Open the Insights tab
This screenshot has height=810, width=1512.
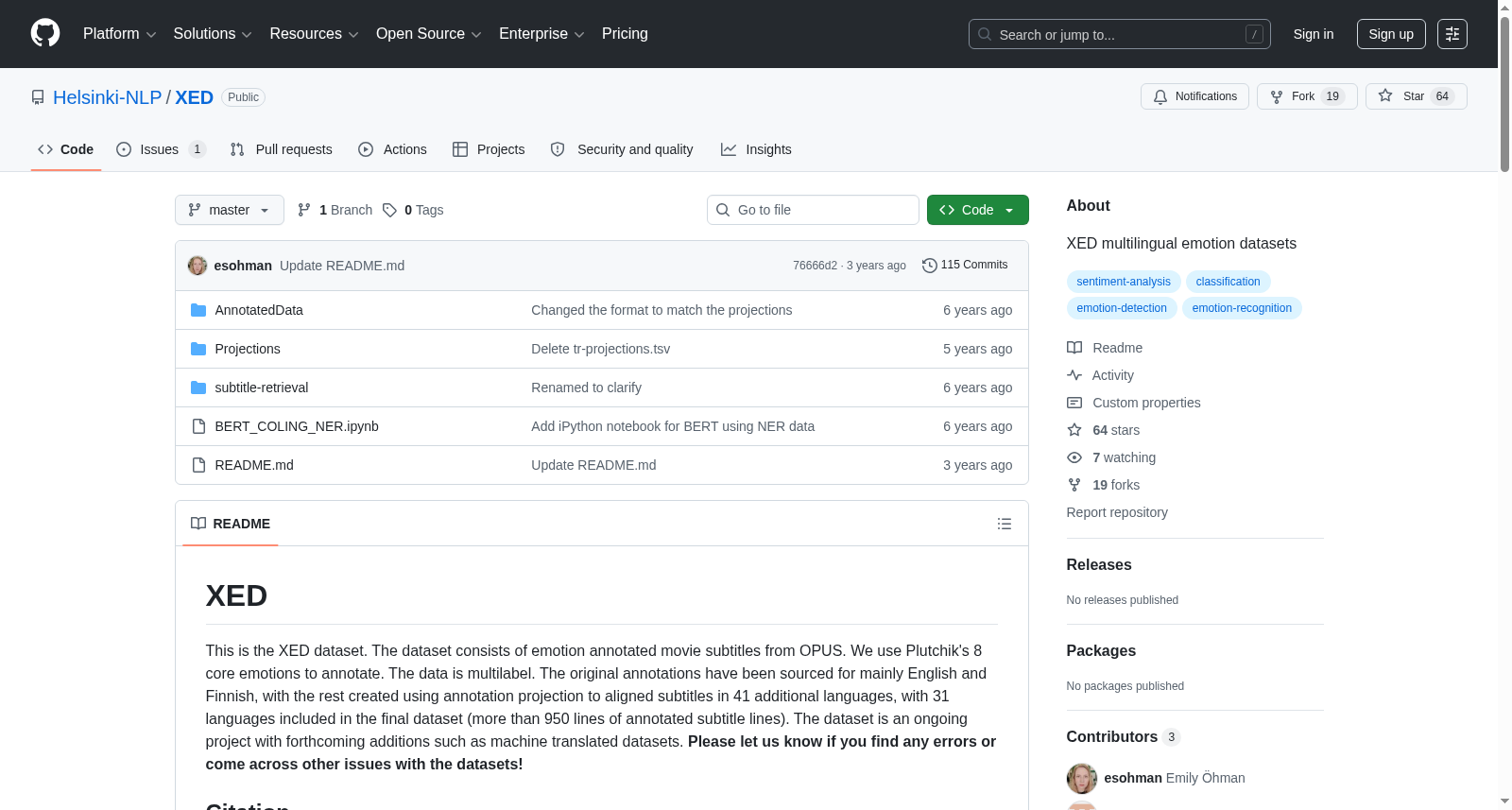point(756,149)
